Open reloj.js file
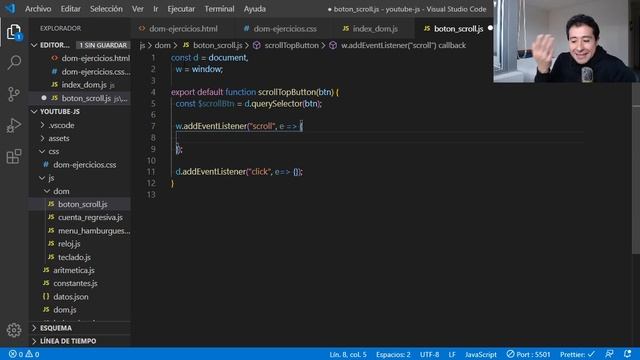The width and height of the screenshot is (640, 360). 80,244
